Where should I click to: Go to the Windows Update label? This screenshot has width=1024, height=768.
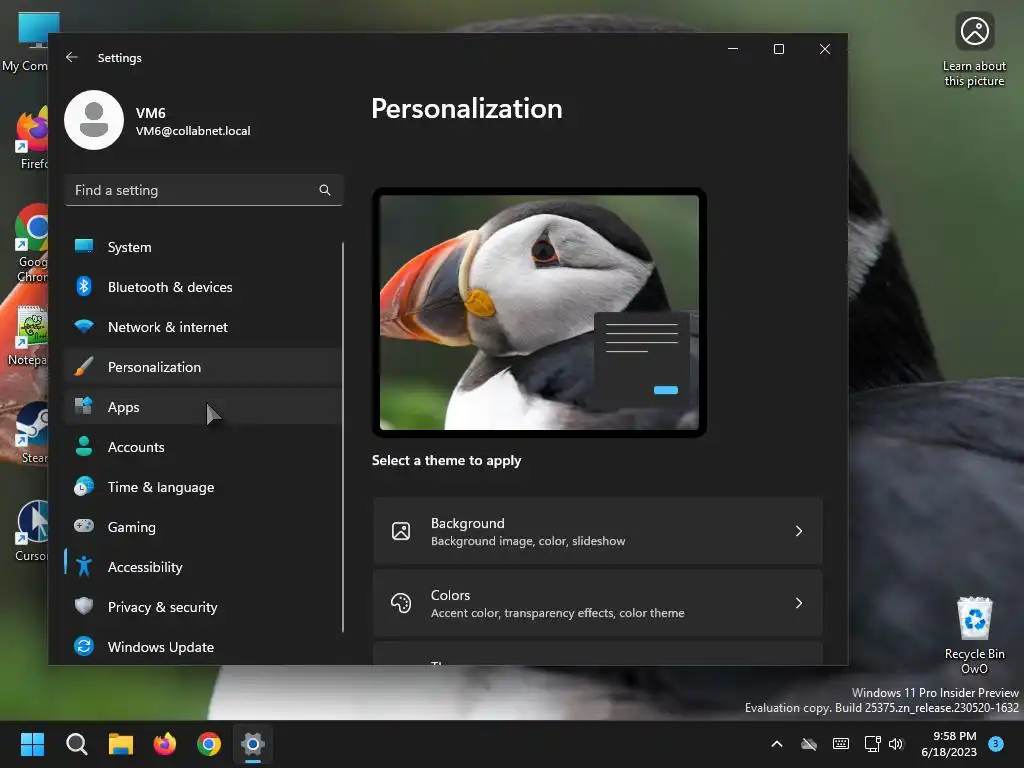coord(161,647)
